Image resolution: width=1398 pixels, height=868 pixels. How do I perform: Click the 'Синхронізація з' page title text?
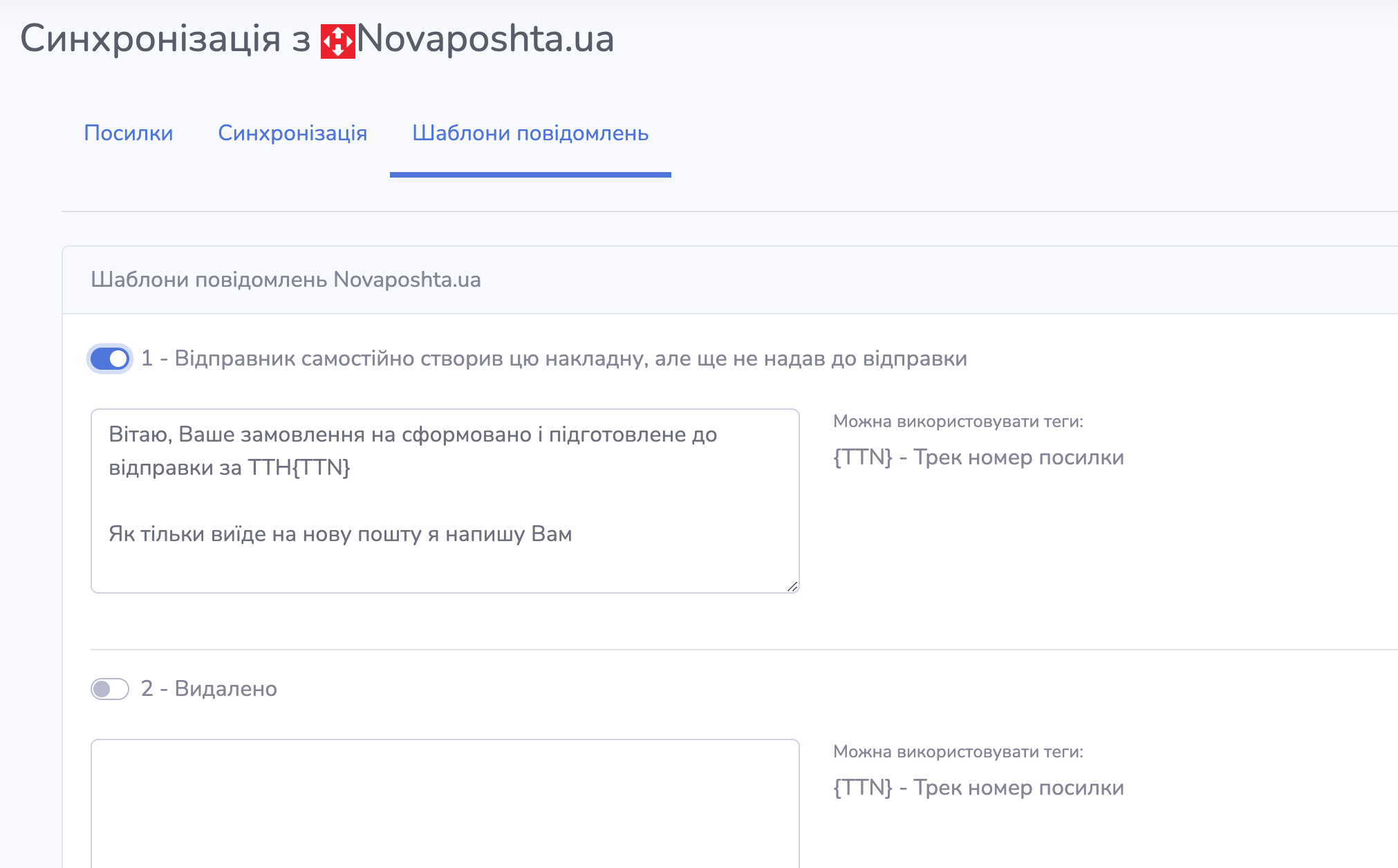coord(166,39)
